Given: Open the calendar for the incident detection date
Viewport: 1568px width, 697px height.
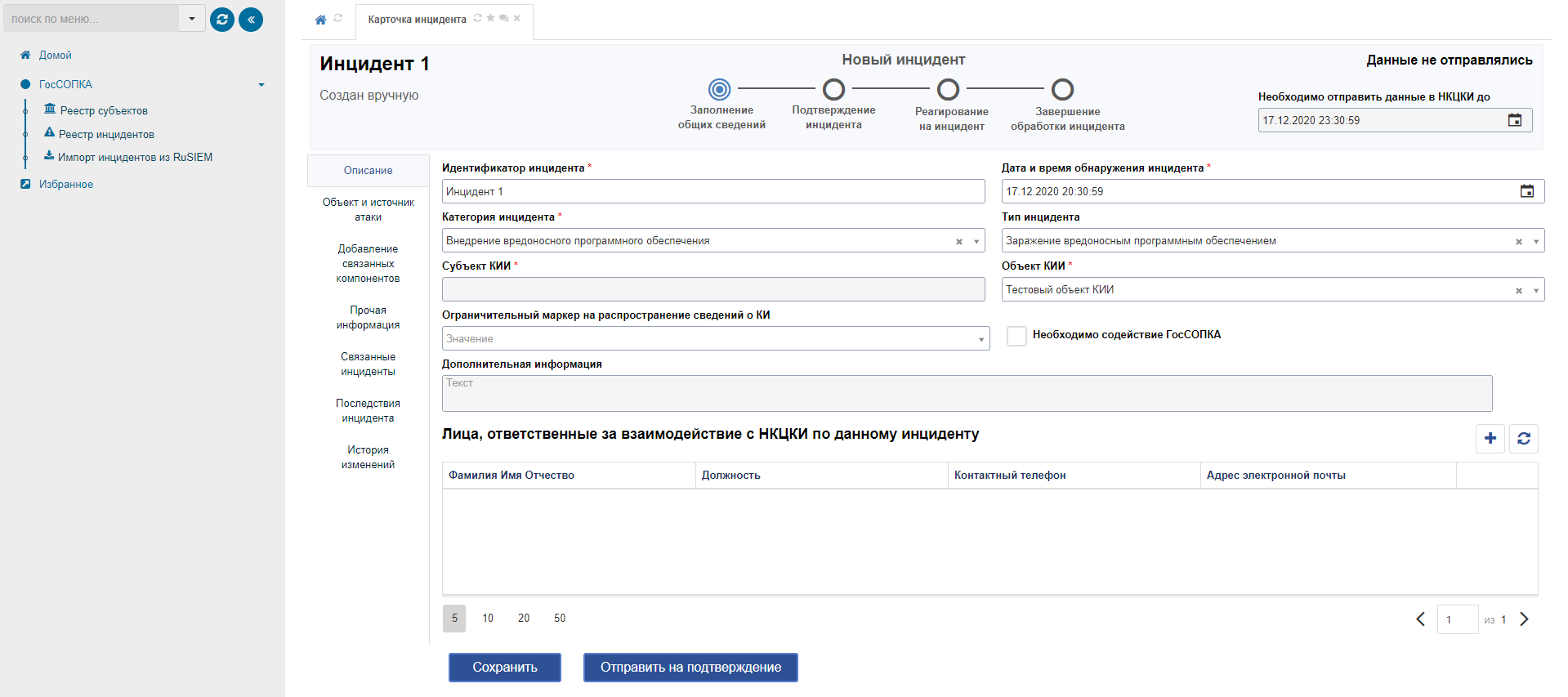Looking at the screenshot, I should (x=1526, y=191).
